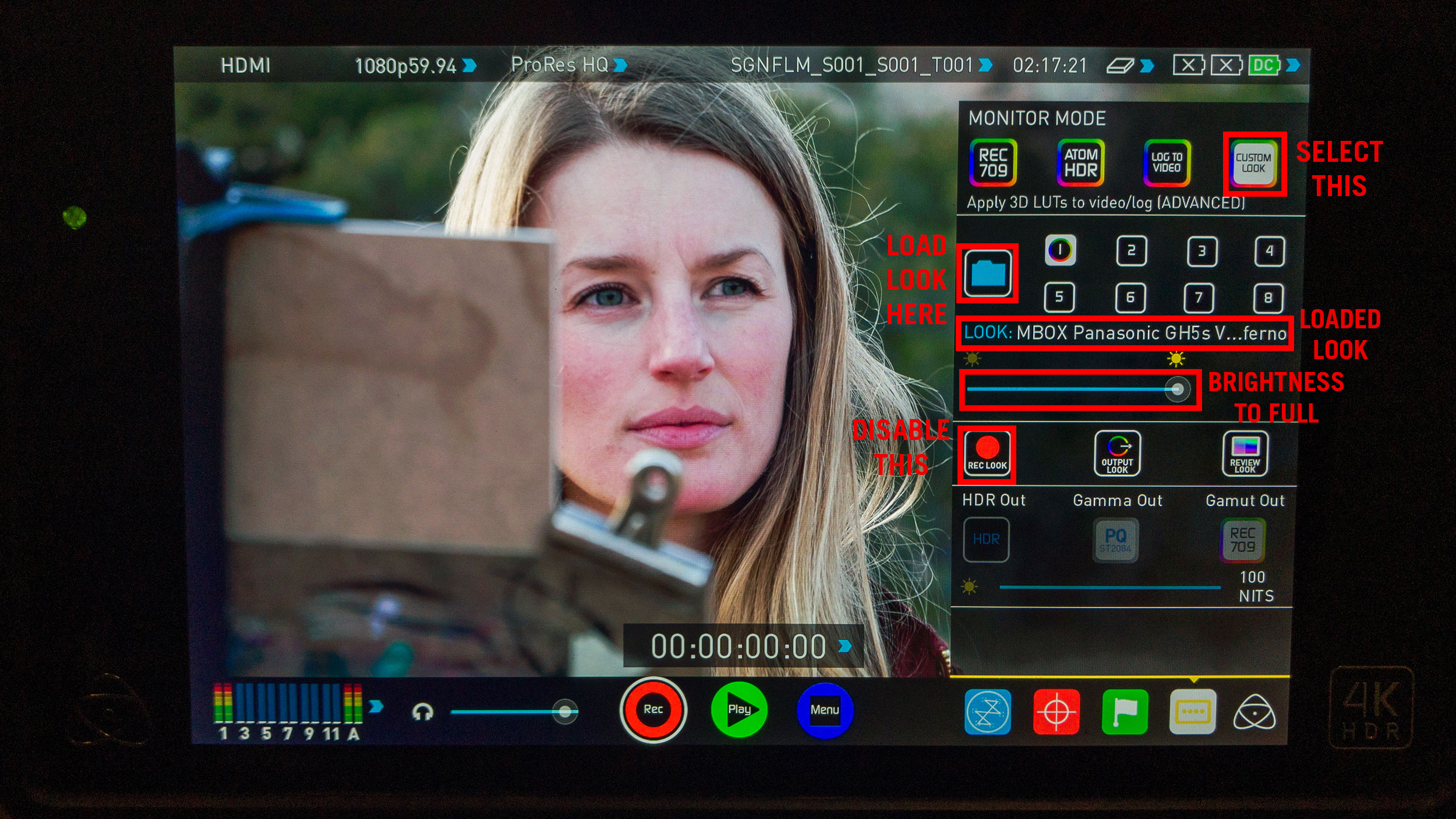Tap the green Play button
The height and width of the screenshot is (819, 1456).
point(739,710)
